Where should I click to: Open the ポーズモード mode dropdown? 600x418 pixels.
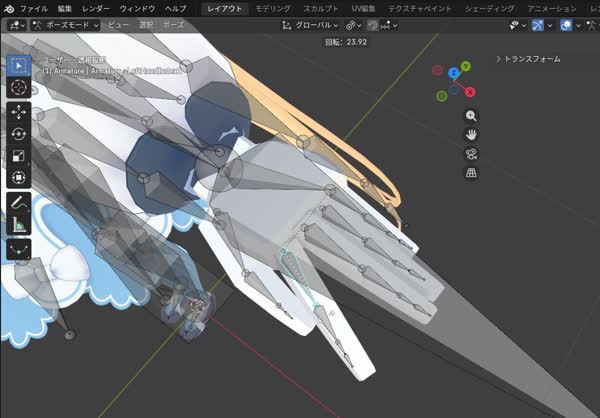click(x=66, y=24)
